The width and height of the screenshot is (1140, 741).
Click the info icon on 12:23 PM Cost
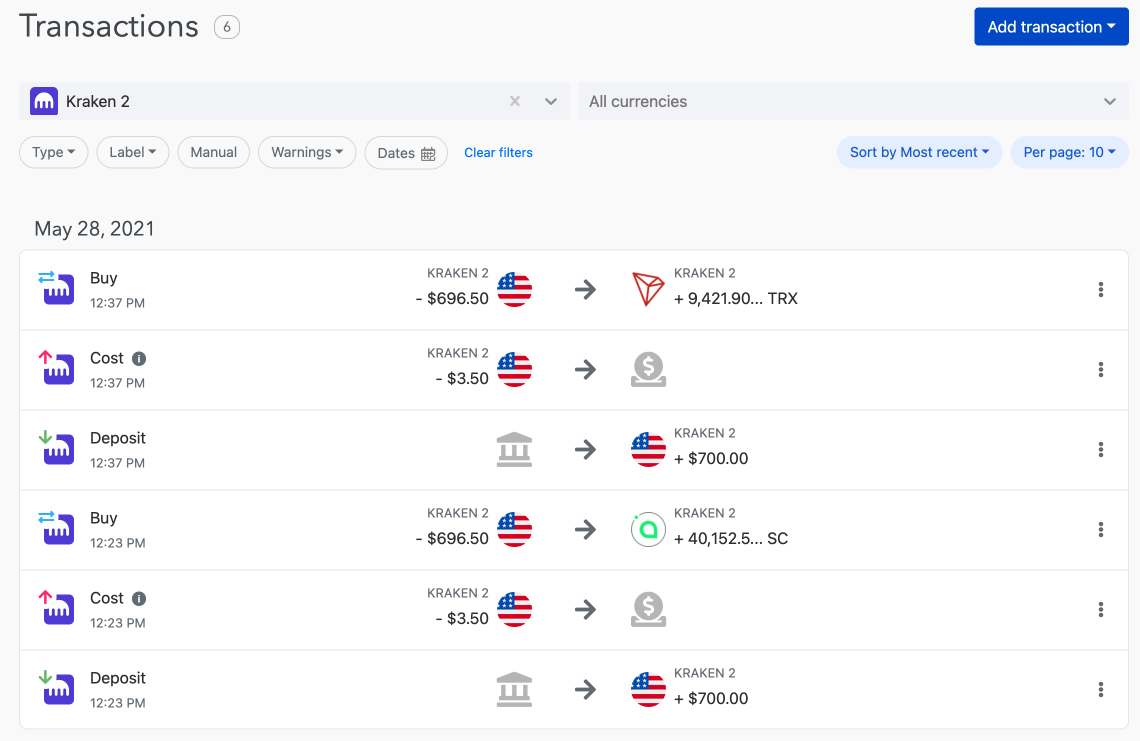tap(139, 598)
